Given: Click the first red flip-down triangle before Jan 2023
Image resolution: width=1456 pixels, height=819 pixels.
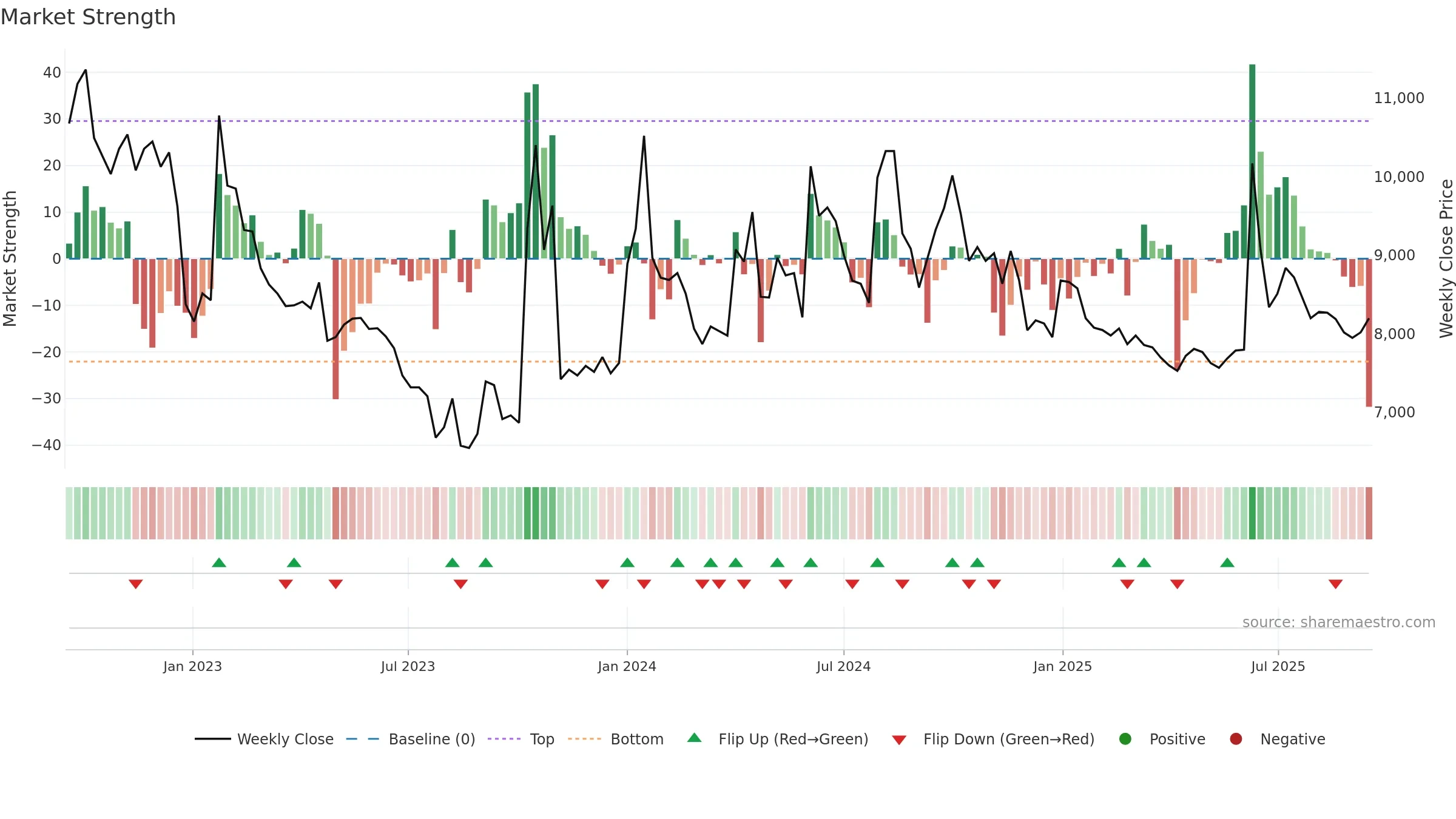Looking at the screenshot, I should (x=136, y=584).
